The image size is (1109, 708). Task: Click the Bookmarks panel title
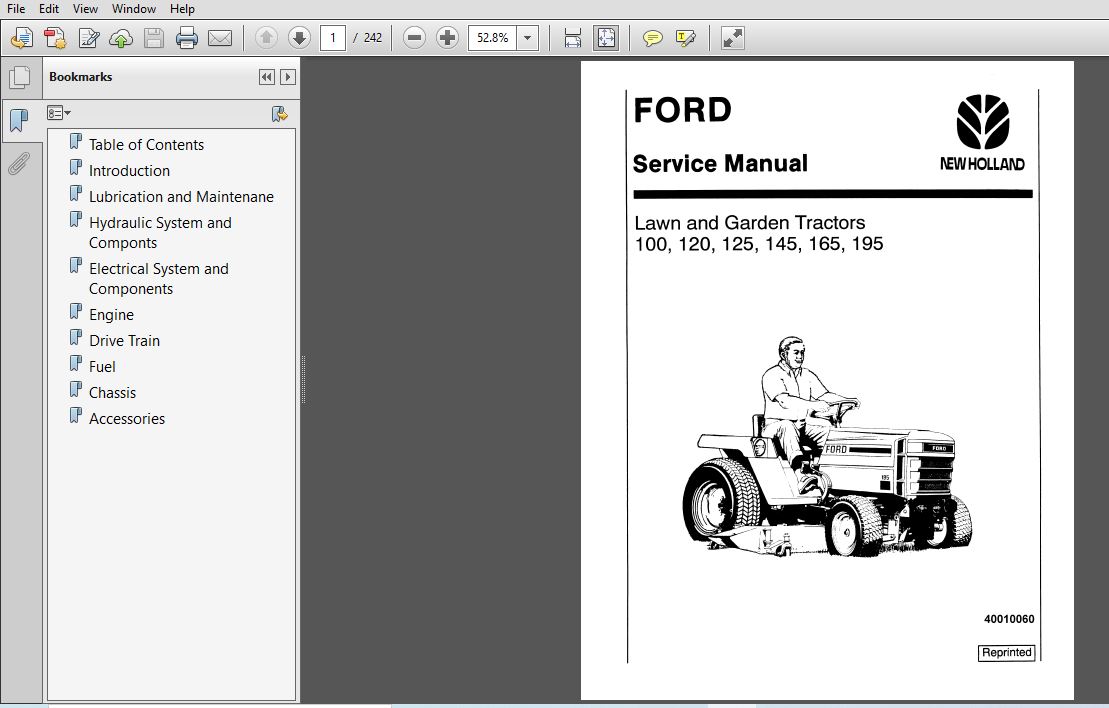pos(81,77)
